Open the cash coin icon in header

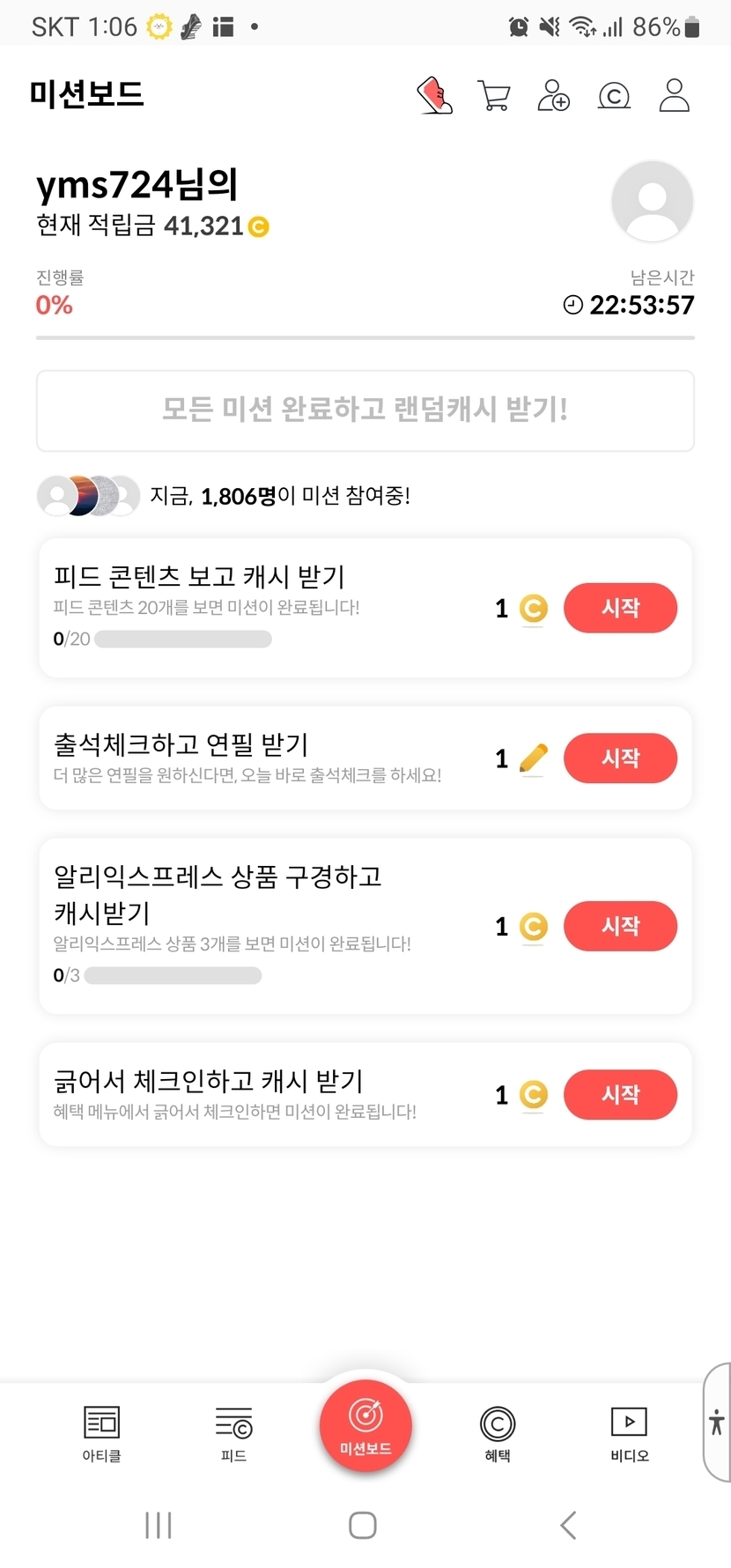[x=614, y=95]
